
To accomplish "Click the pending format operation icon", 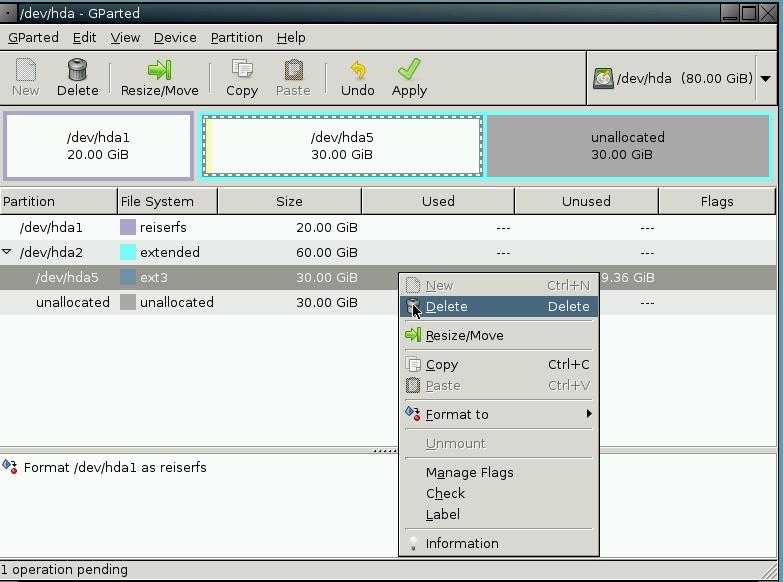I will pyautogui.click(x=10, y=467).
